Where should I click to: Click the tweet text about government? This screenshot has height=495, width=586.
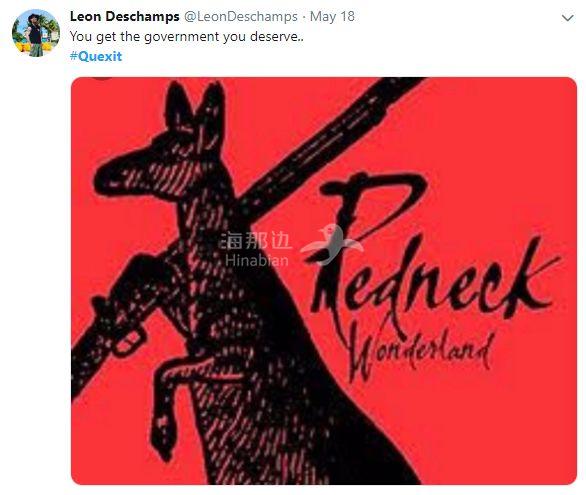[186, 37]
